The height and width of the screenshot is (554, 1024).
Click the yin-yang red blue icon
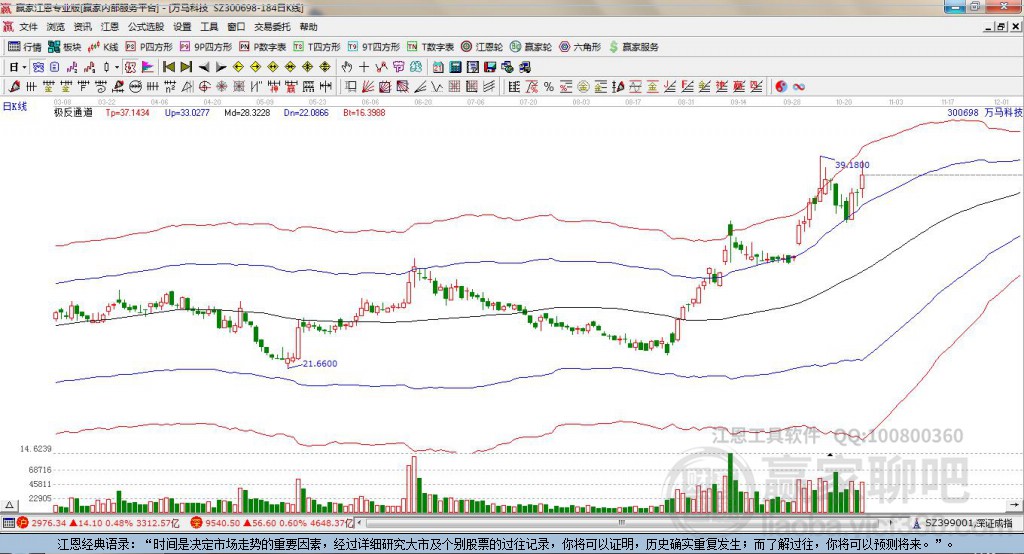[781, 87]
